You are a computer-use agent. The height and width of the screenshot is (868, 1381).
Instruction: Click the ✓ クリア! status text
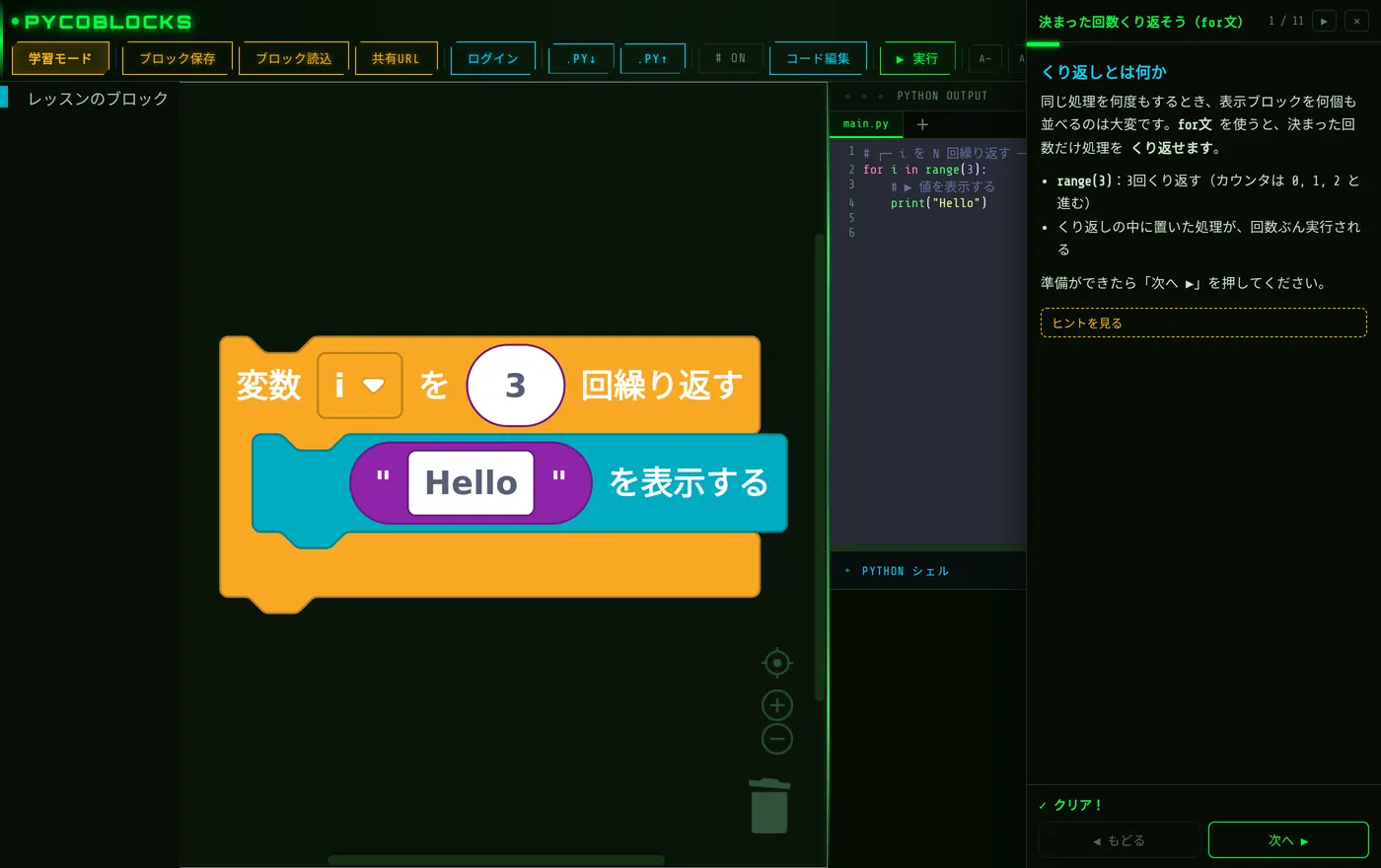[1070, 805]
